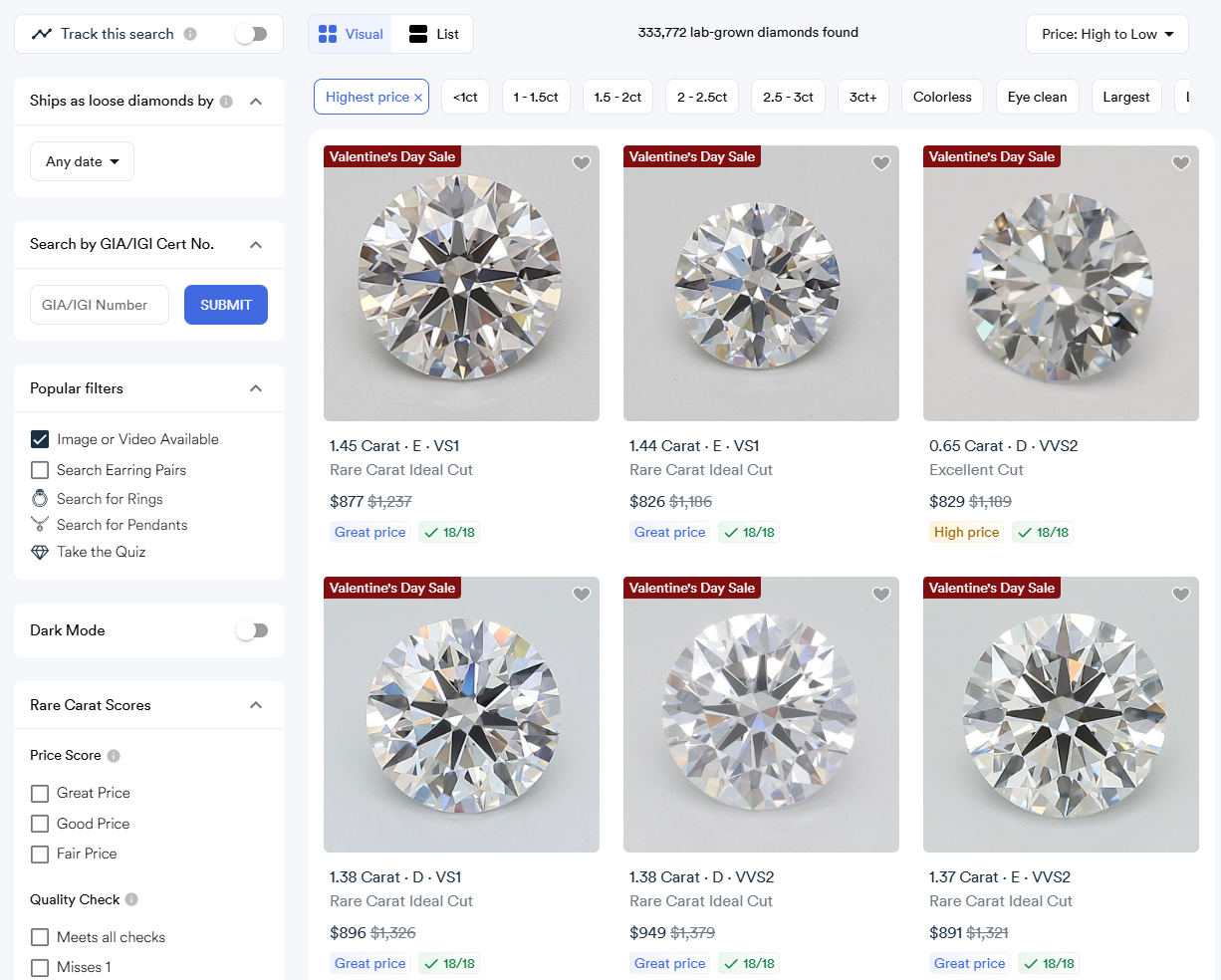Click heart icon on 0.65 Carat diamond

click(x=1181, y=163)
